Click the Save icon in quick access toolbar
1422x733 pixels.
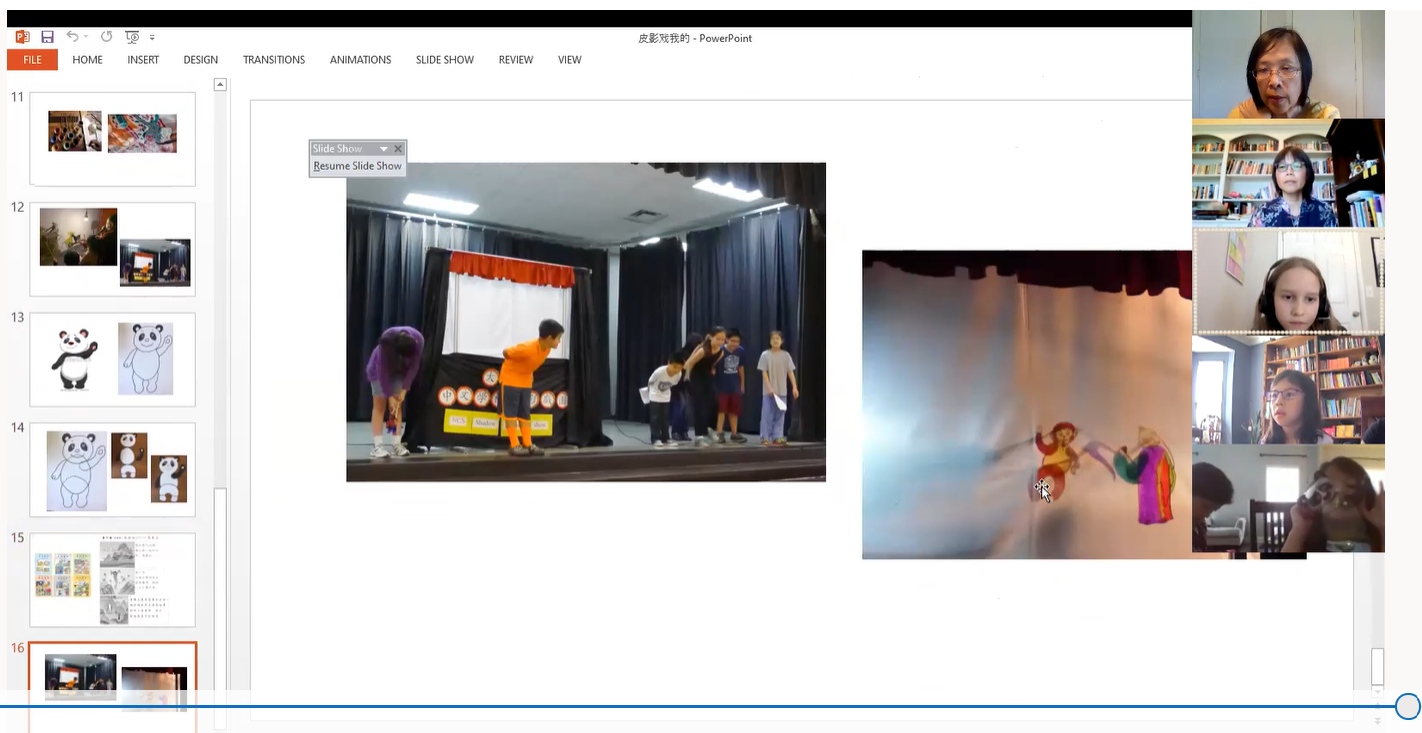pyautogui.click(x=47, y=37)
